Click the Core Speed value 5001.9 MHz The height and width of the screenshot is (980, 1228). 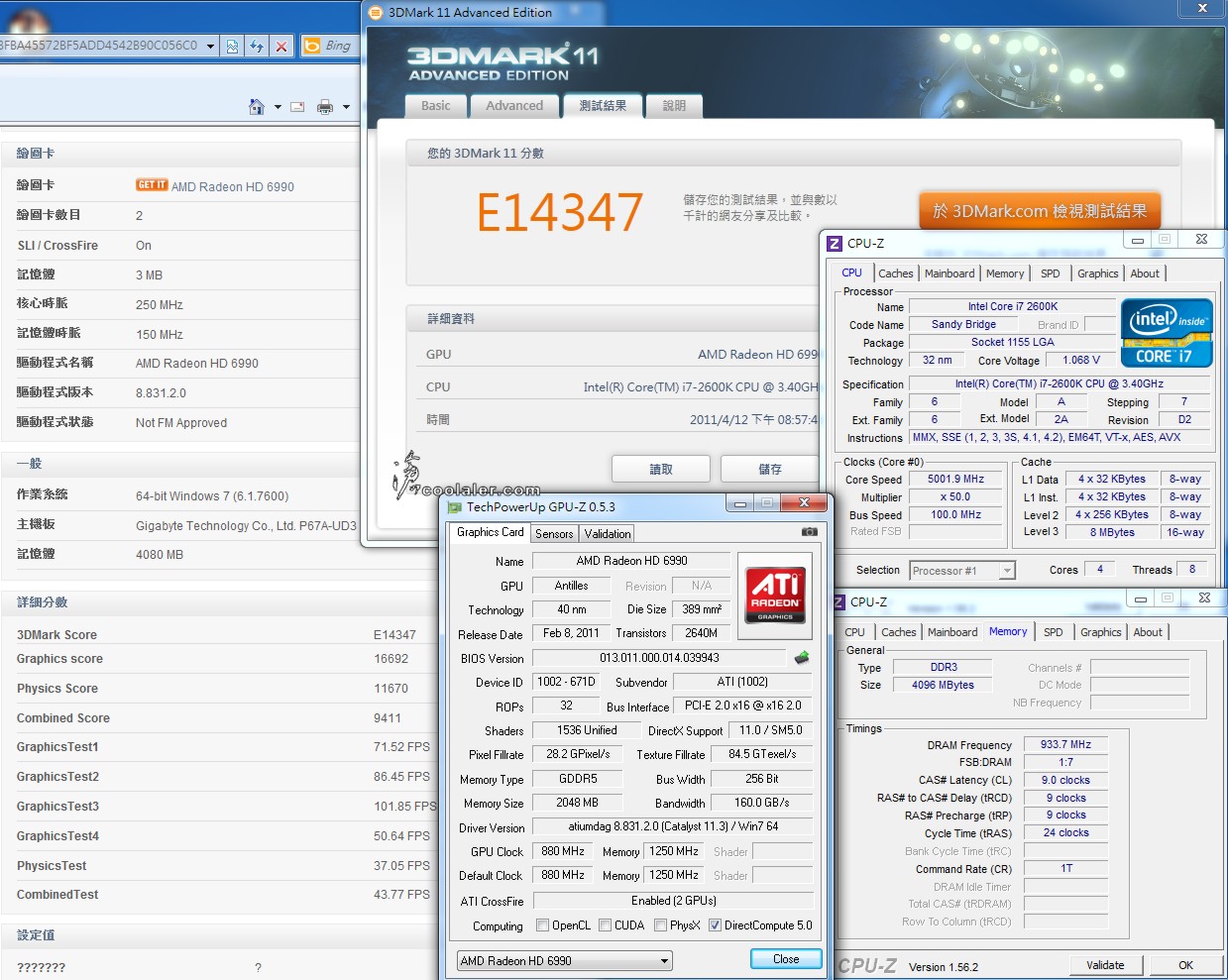(955, 480)
